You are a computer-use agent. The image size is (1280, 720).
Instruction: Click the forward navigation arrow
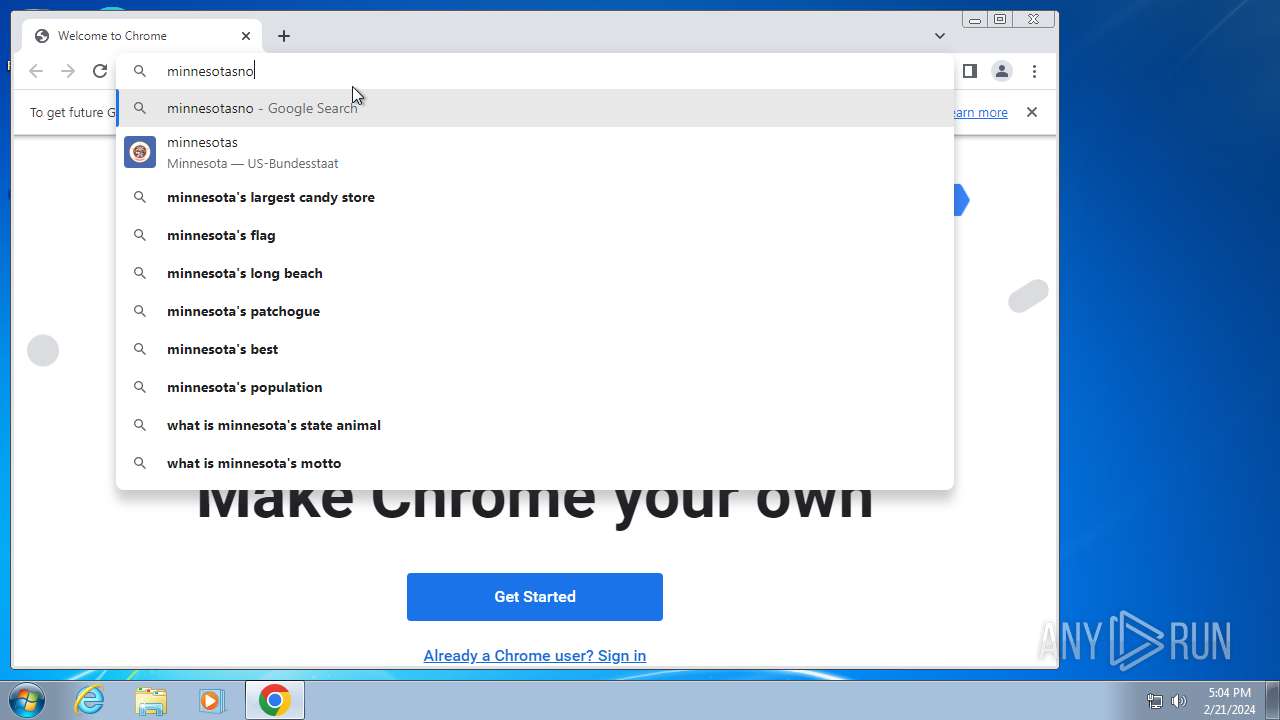point(68,71)
